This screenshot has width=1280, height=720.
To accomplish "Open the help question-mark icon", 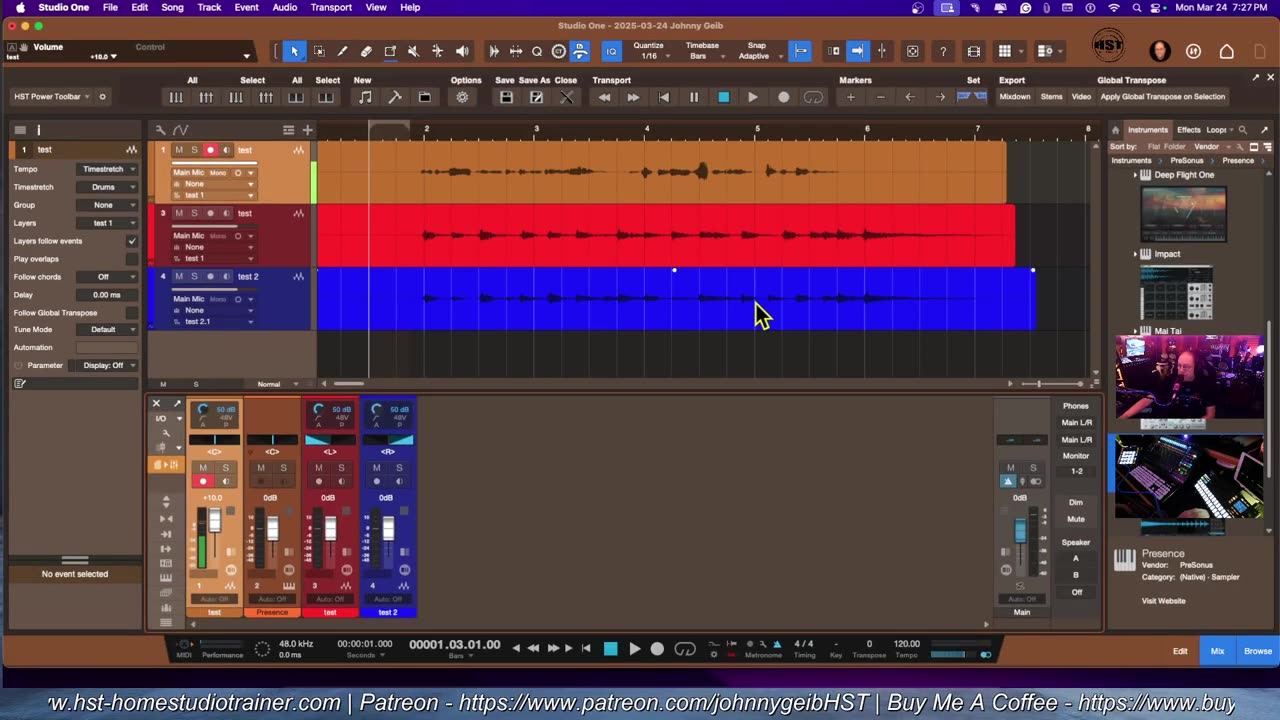I will [x=943, y=51].
